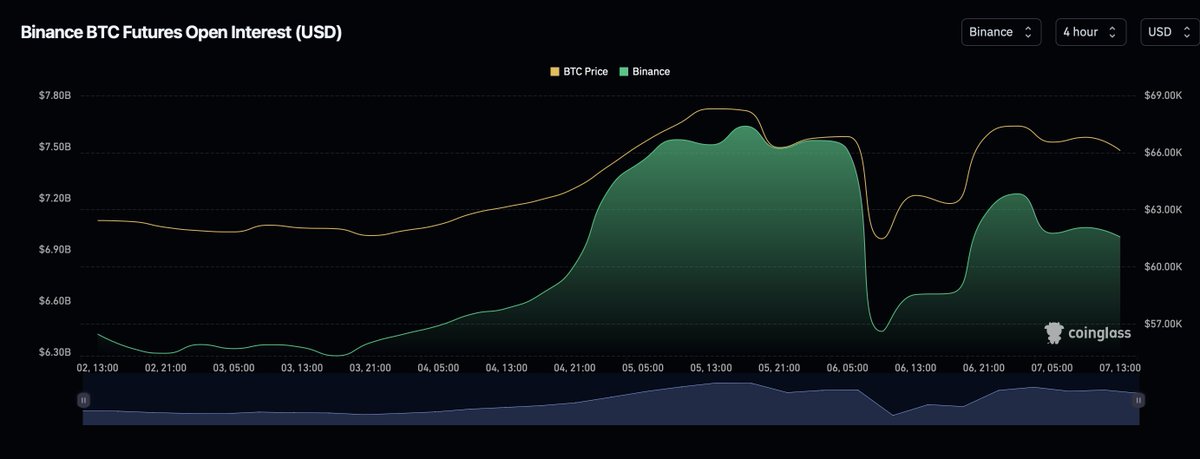Click the $57.00K right axis label
The height and width of the screenshot is (459, 1200).
coord(1164,325)
